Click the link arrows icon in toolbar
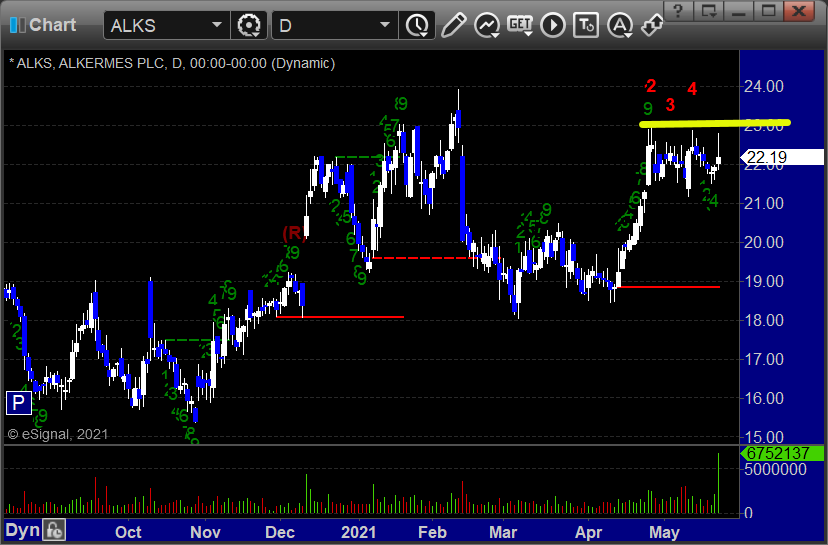The image size is (828, 545). pos(652,25)
